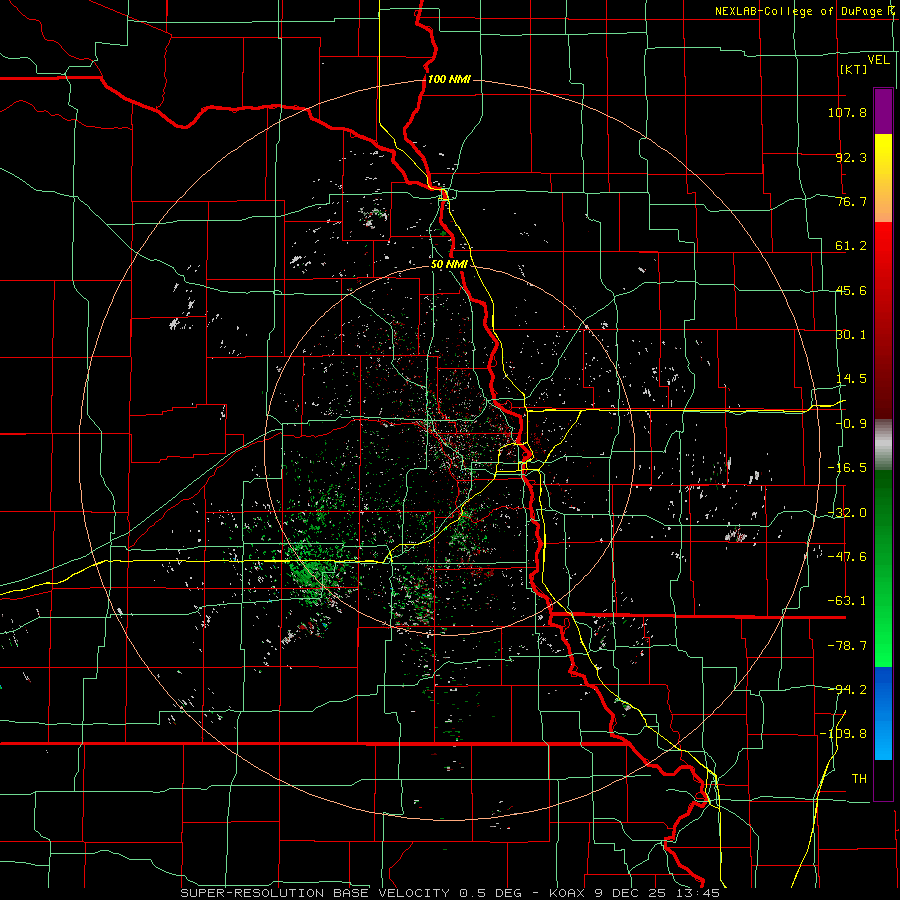Click the 107.8 velocity scale value
Image resolution: width=900 pixels, height=900 pixels.
tap(847, 112)
